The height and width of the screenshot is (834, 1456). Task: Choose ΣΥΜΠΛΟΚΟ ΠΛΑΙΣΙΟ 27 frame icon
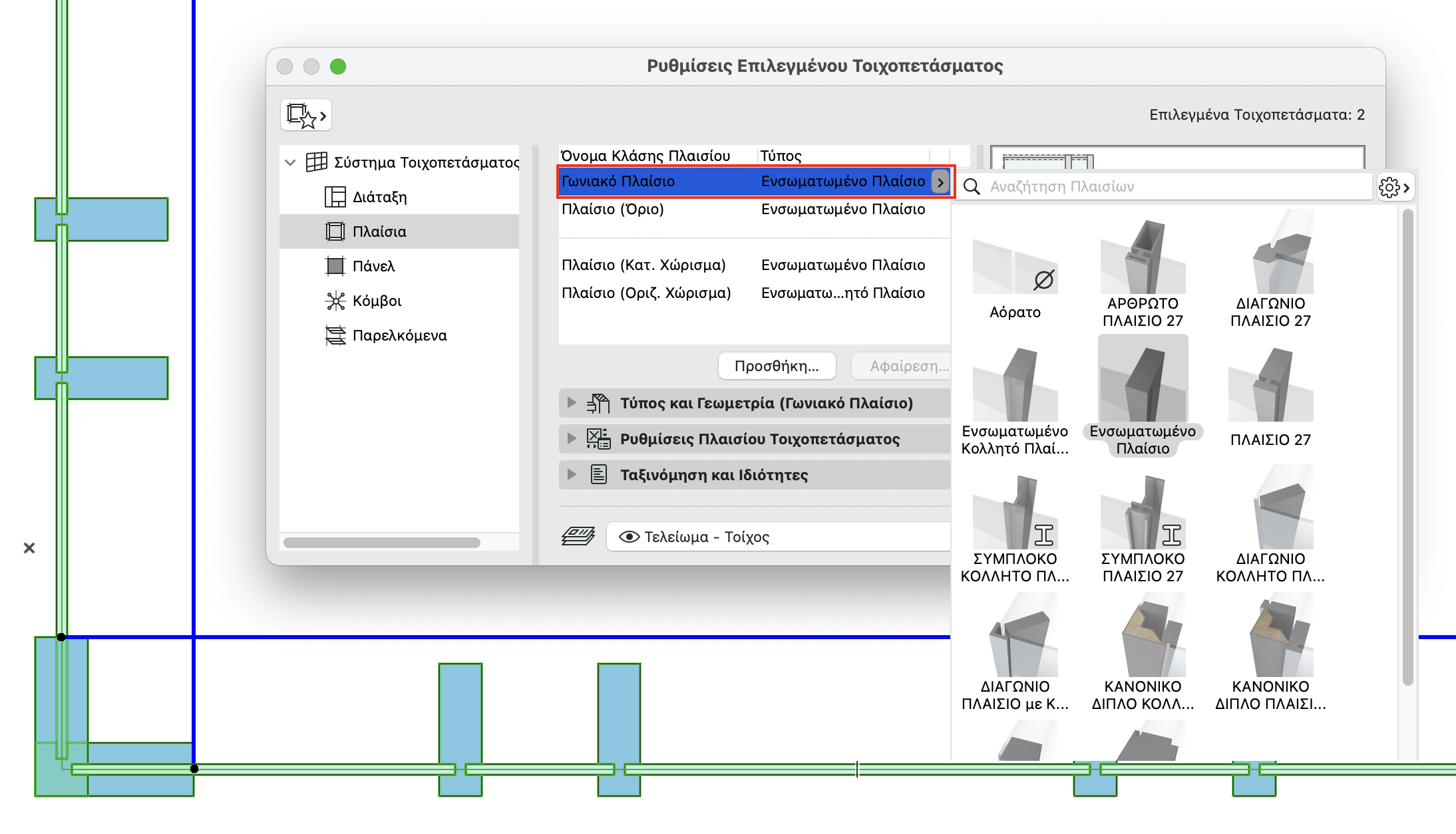[x=1142, y=513]
